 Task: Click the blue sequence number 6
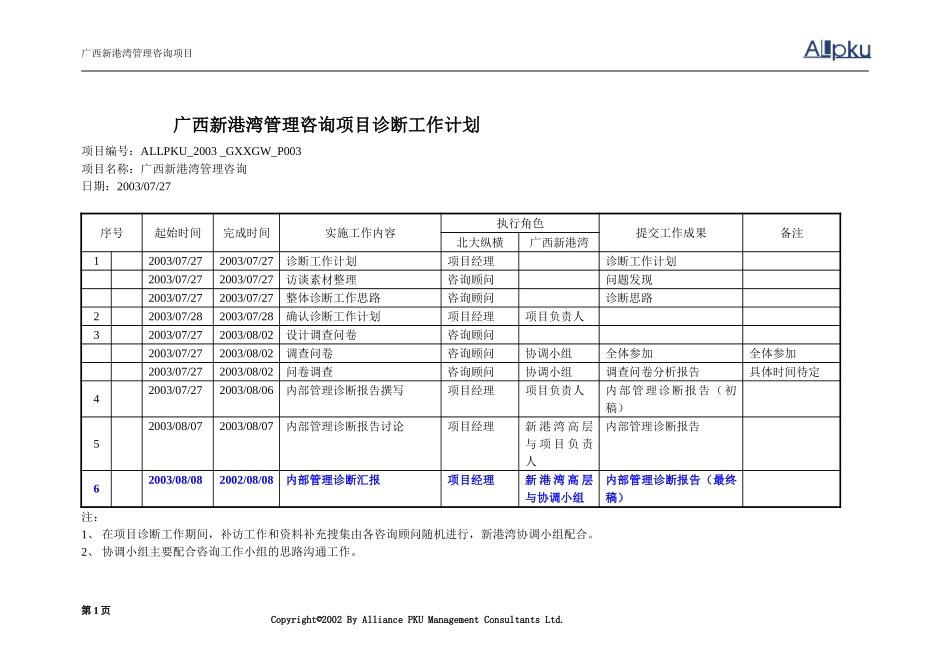tap(96, 489)
